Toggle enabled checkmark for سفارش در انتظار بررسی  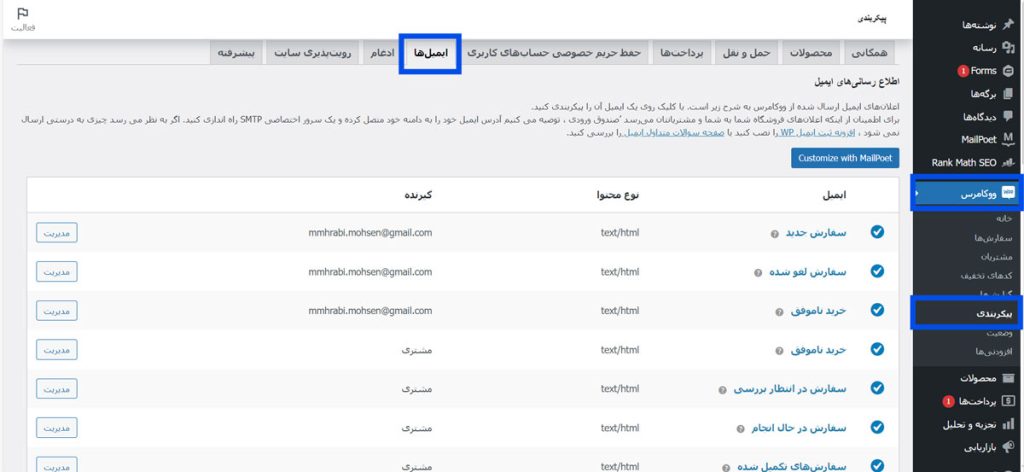(877, 388)
